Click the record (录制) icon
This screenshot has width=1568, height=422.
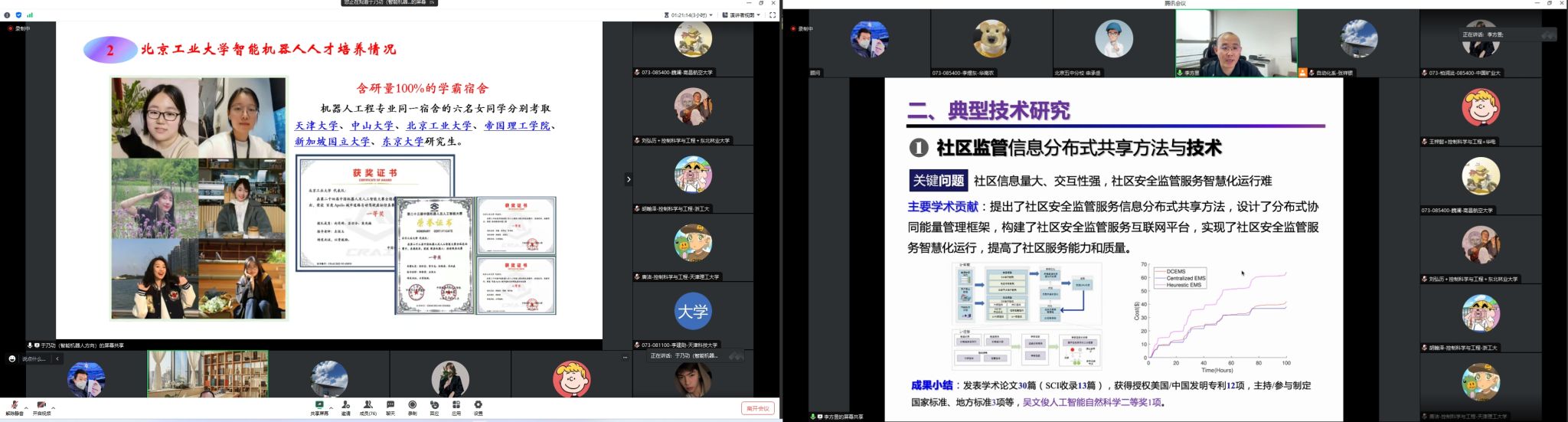(413, 405)
